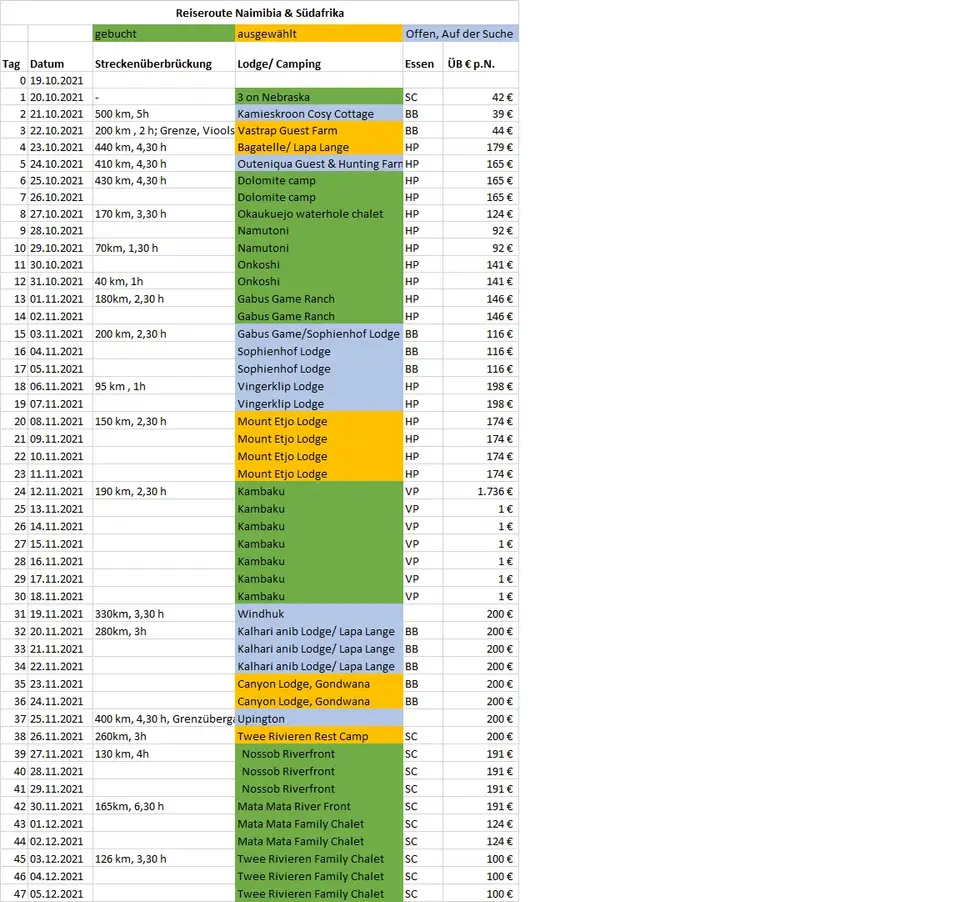Click 'Sophienhof Lodge' on 04.11.2021

(319, 351)
